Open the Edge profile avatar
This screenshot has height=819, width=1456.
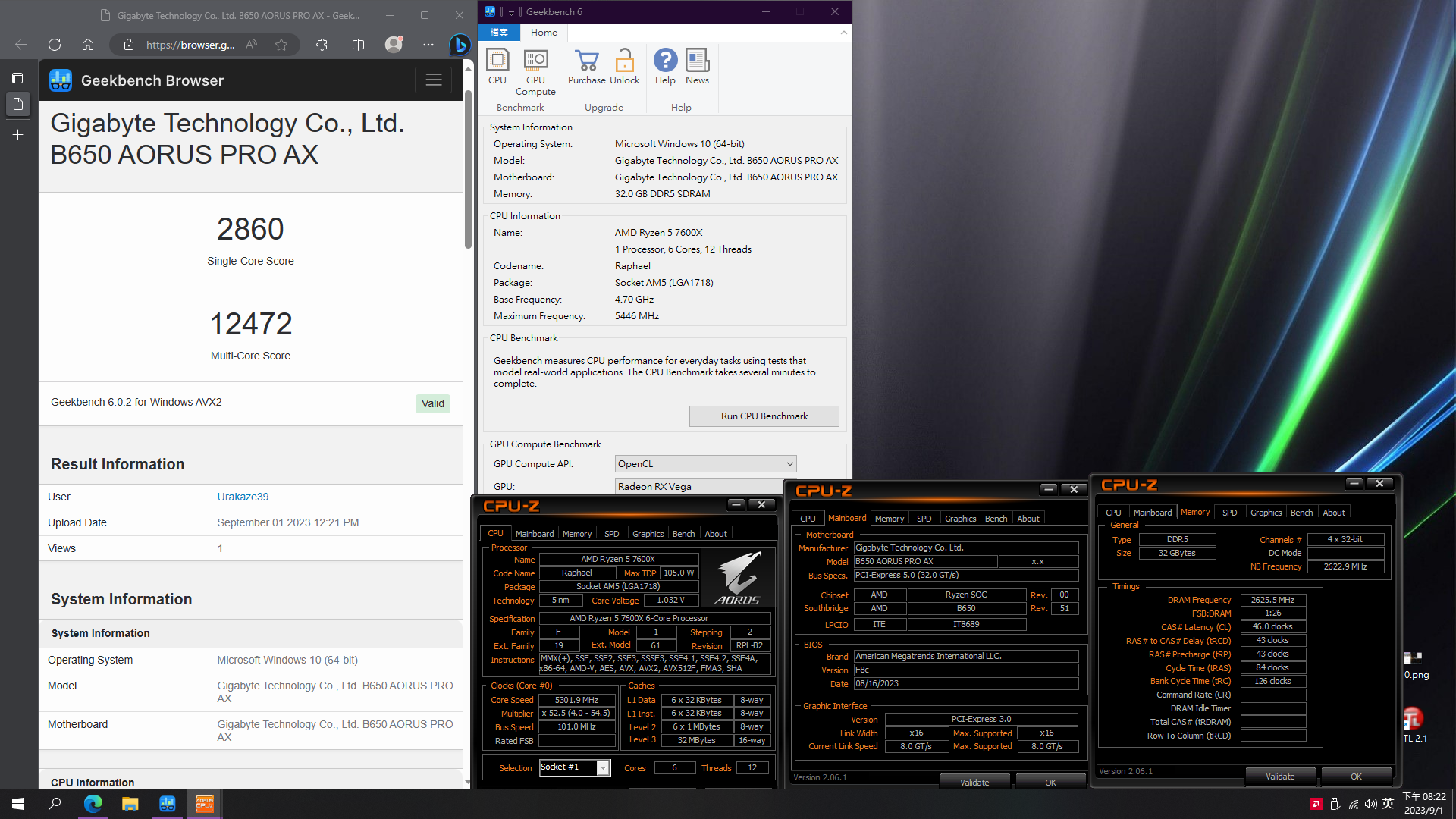coord(394,45)
